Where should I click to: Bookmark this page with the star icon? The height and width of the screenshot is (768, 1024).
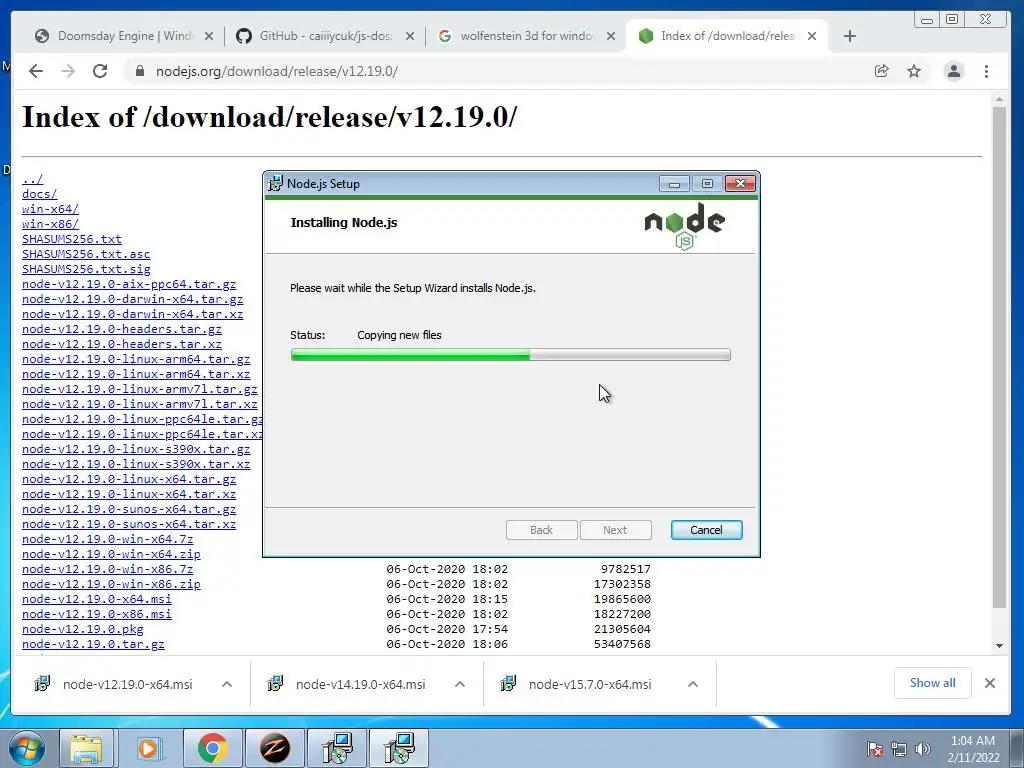914,71
